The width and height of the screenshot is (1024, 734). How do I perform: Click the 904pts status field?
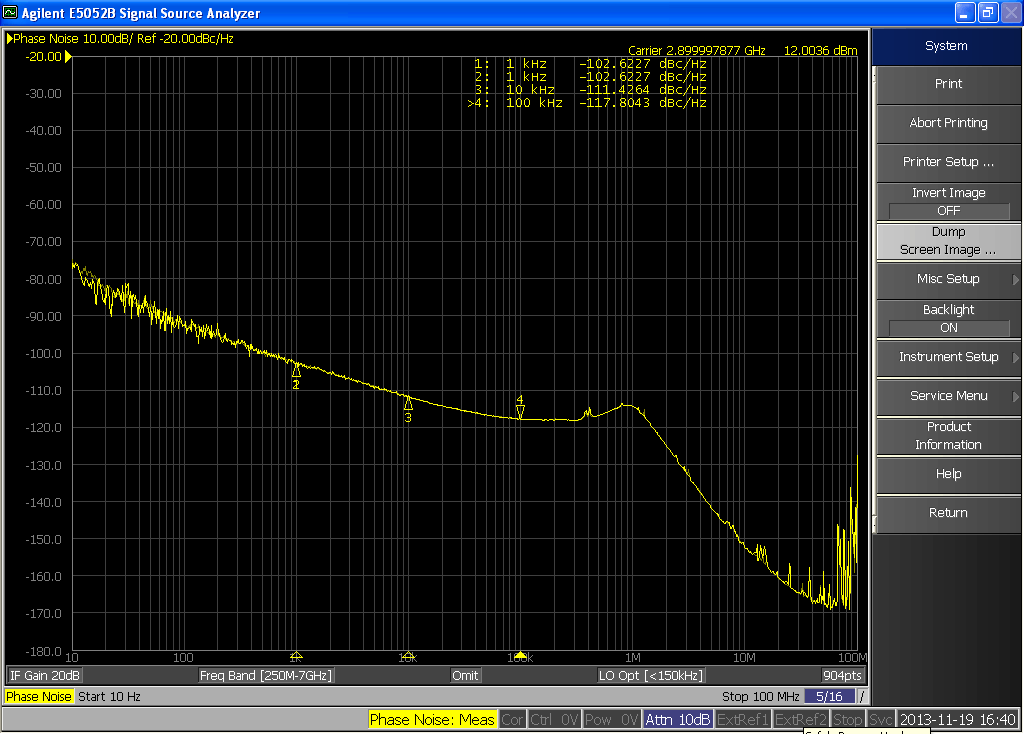coord(842,676)
